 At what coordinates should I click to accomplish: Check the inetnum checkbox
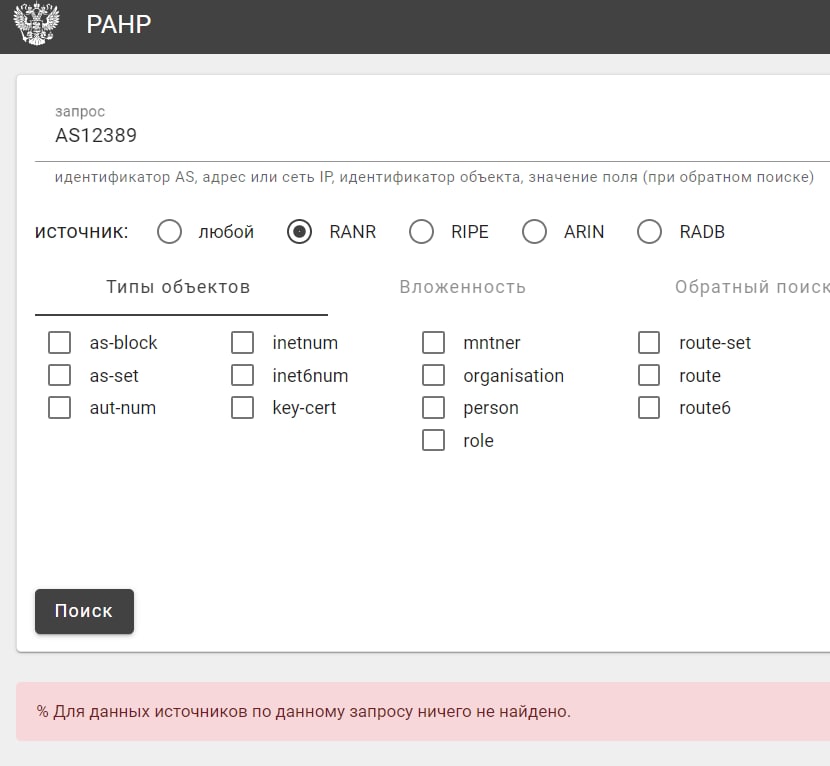[x=242, y=343]
